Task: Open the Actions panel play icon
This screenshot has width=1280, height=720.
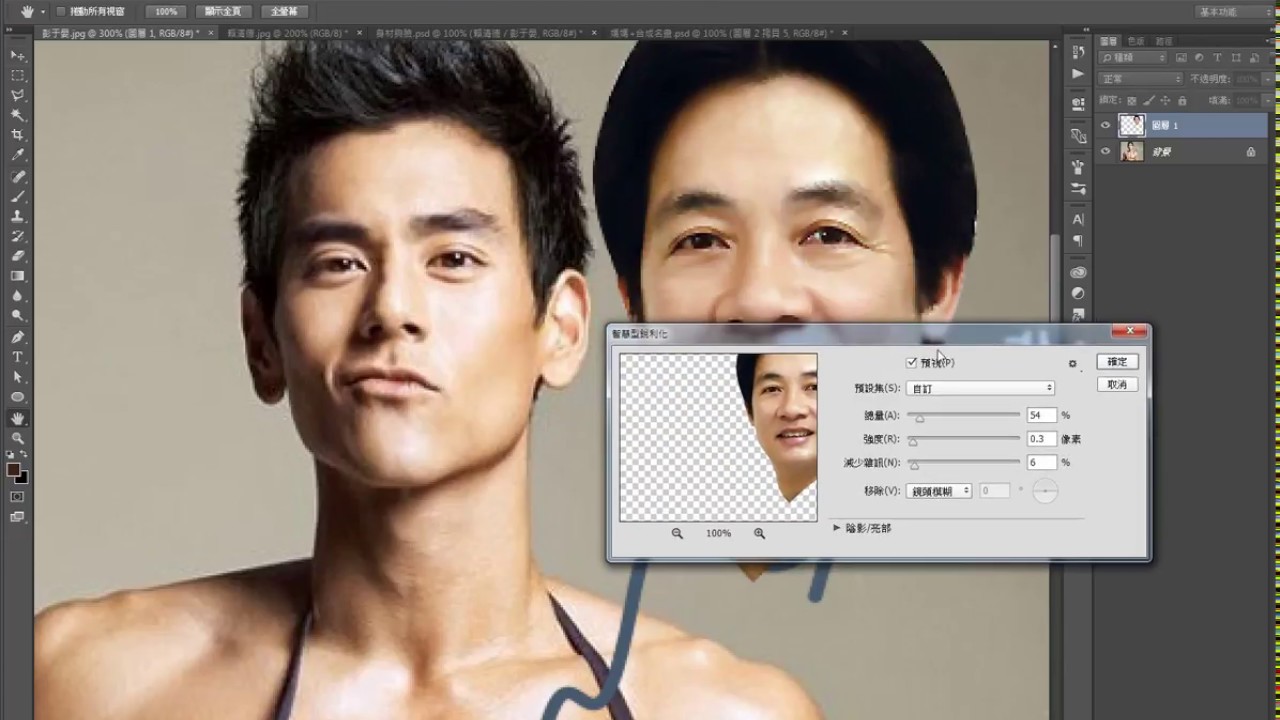Action: pos(1078,74)
